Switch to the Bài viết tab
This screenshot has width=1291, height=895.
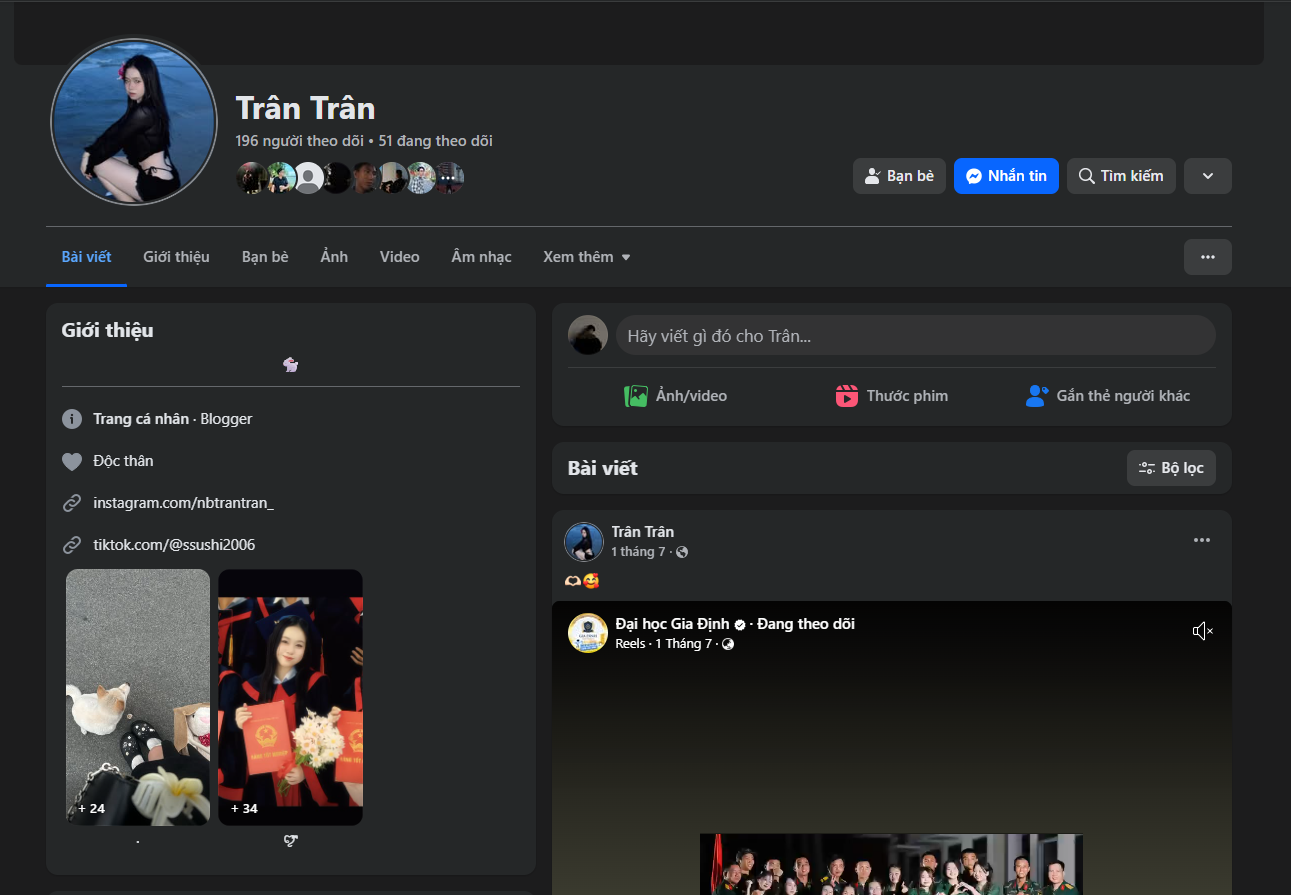tap(86, 257)
